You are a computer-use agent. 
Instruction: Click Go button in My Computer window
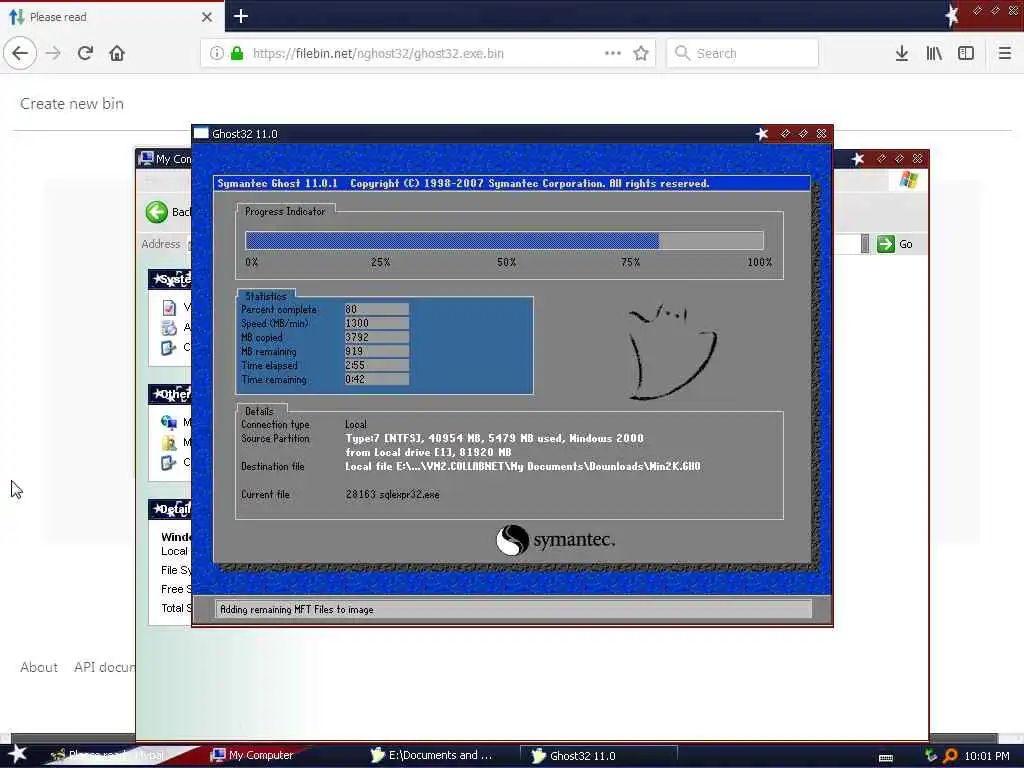[895, 244]
